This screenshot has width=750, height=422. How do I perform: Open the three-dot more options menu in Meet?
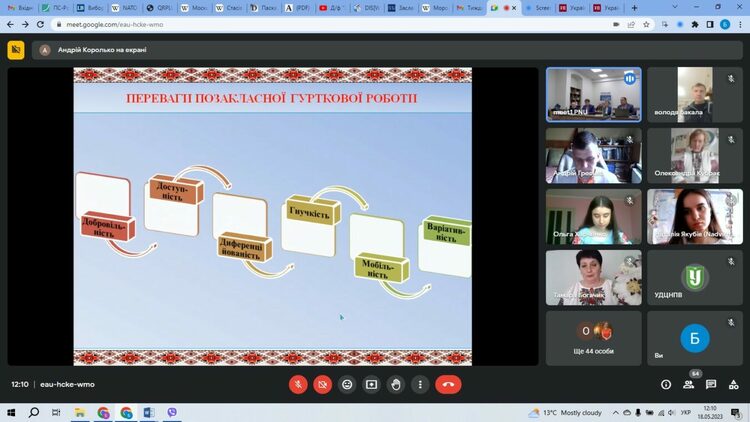[420, 384]
